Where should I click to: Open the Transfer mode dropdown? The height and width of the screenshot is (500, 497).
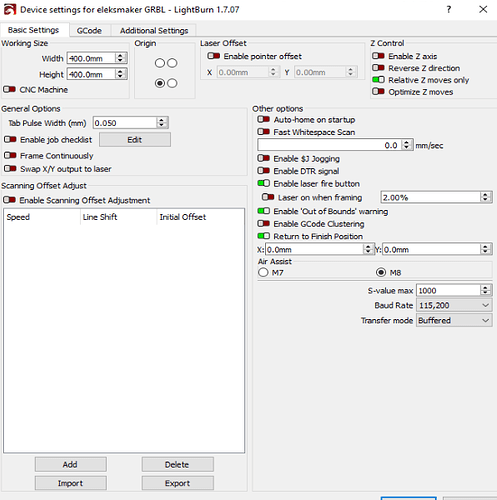click(454, 320)
